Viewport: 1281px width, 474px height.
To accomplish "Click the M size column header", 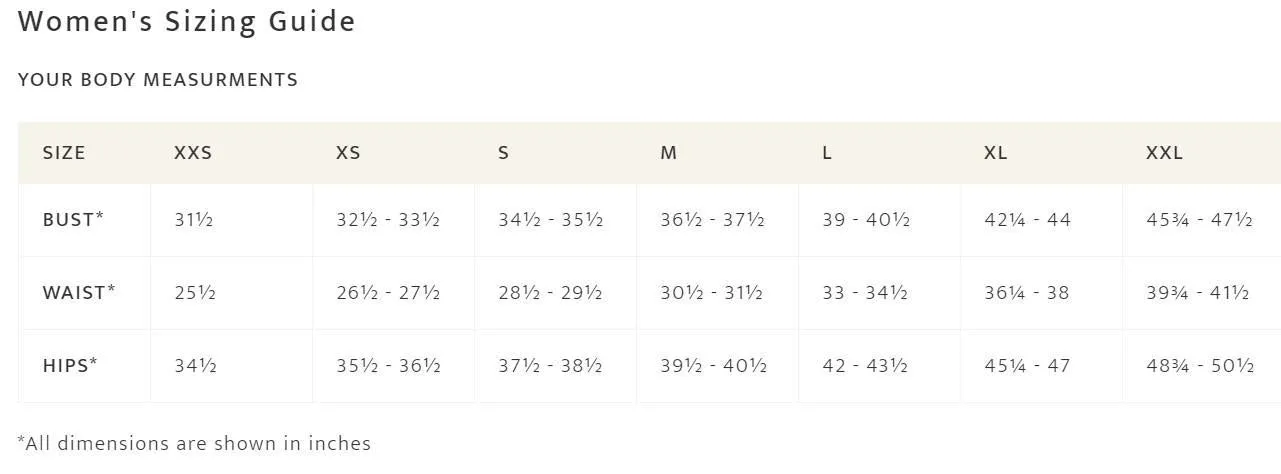I will tap(668, 153).
